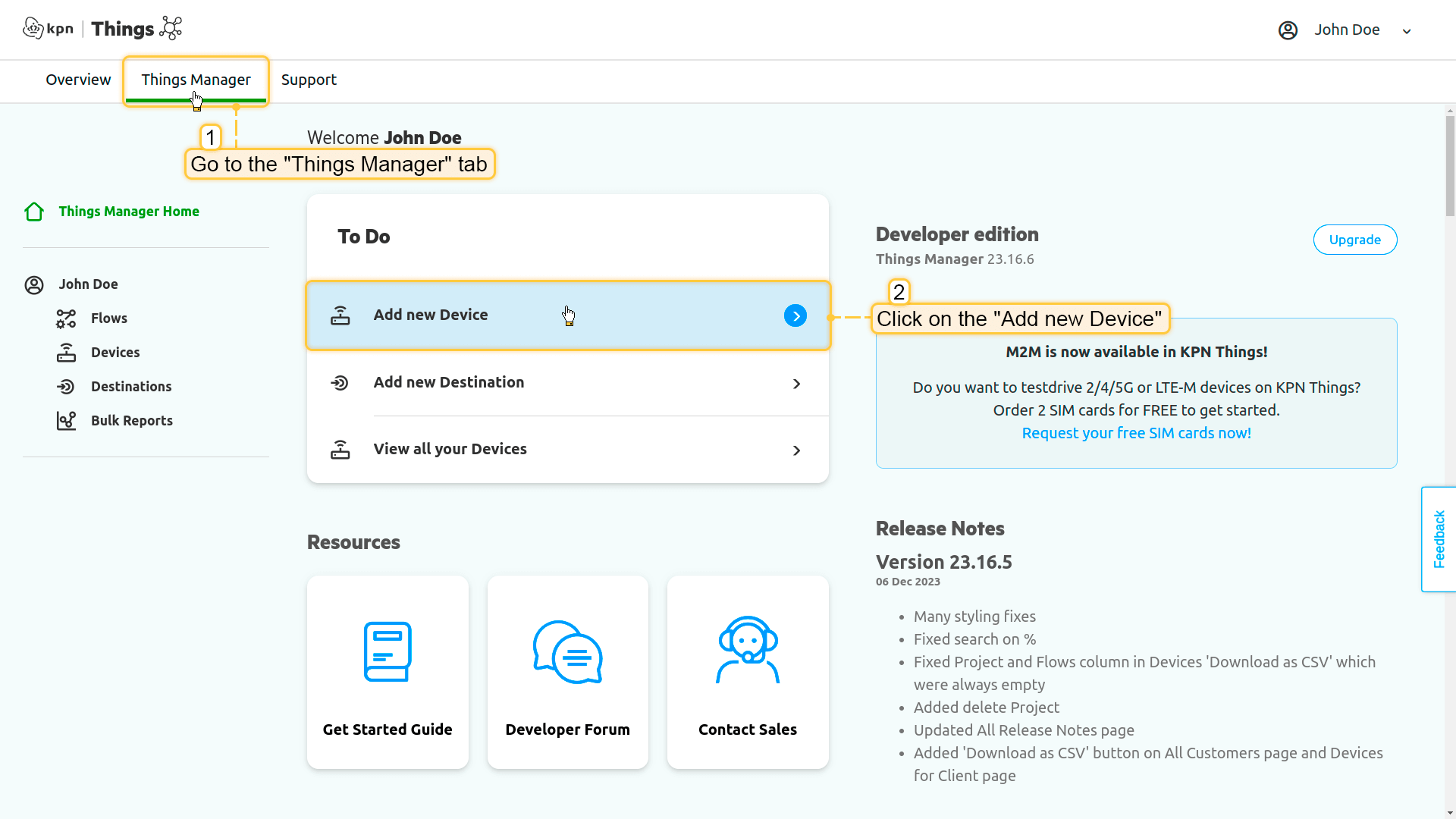The image size is (1456, 819).
Task: Follow the Request your free SIM cards link
Action: point(1136,433)
